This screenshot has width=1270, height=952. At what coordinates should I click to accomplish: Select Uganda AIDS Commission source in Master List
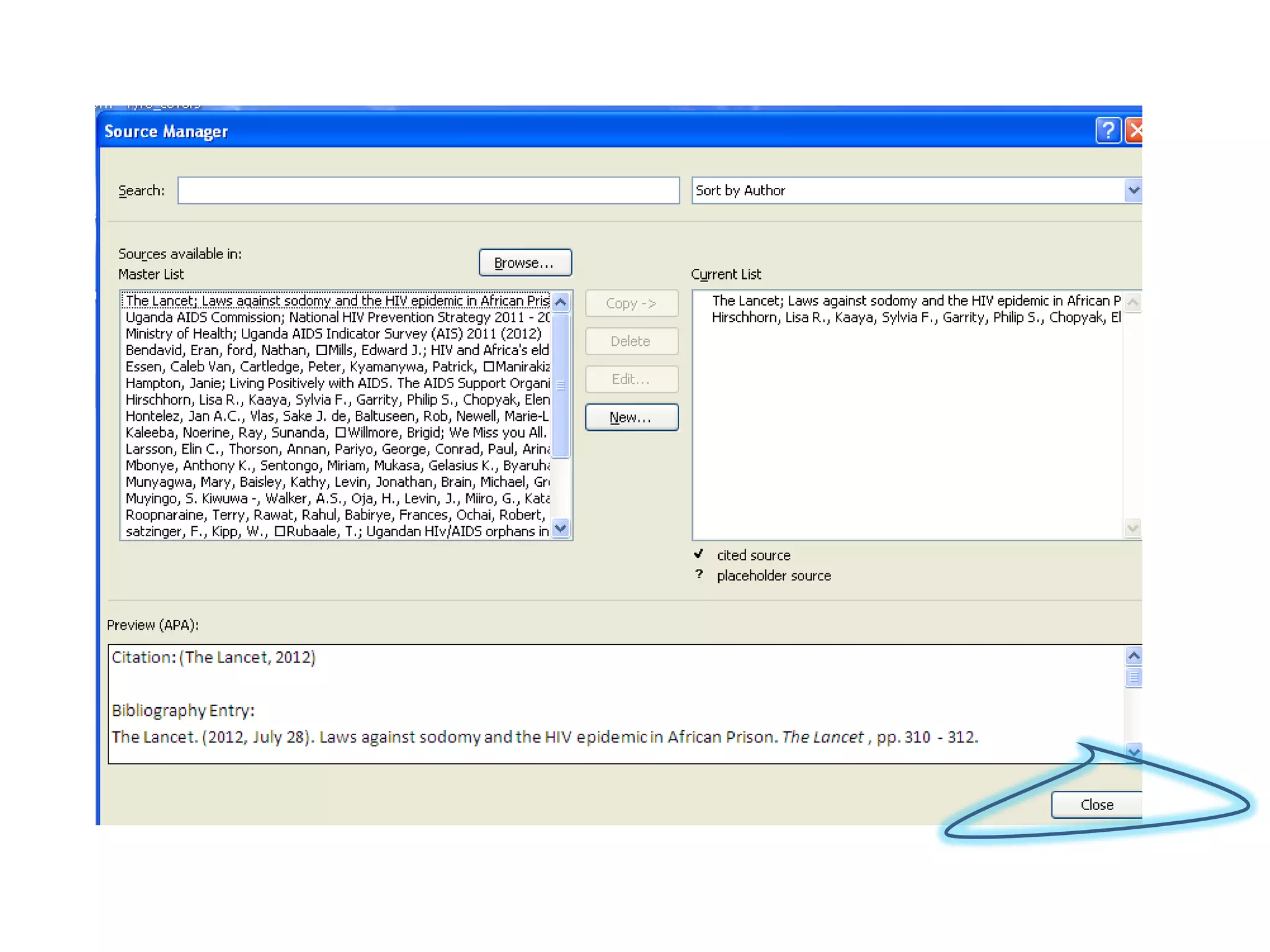click(x=337, y=317)
